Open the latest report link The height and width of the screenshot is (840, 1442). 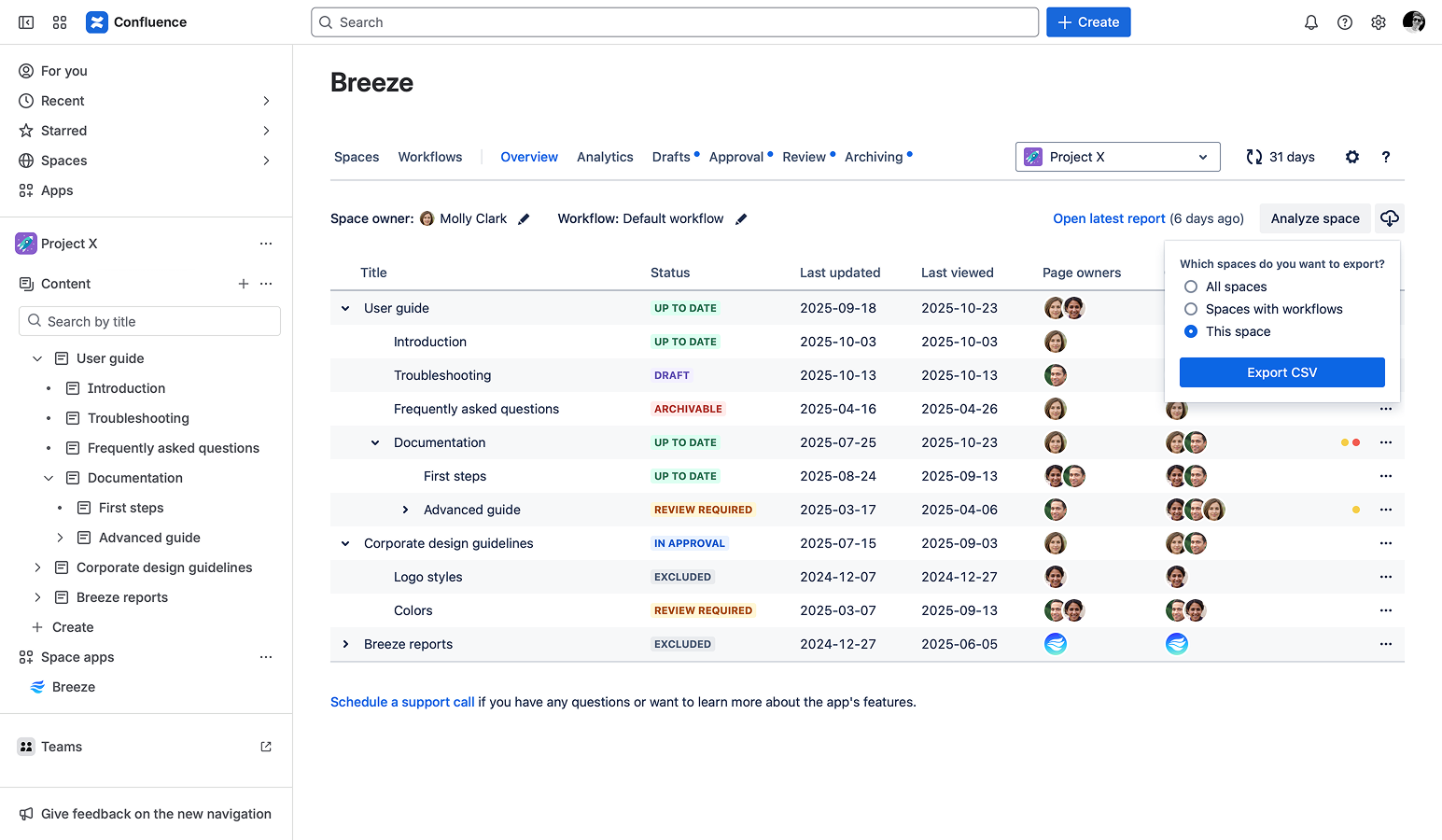[1109, 217]
